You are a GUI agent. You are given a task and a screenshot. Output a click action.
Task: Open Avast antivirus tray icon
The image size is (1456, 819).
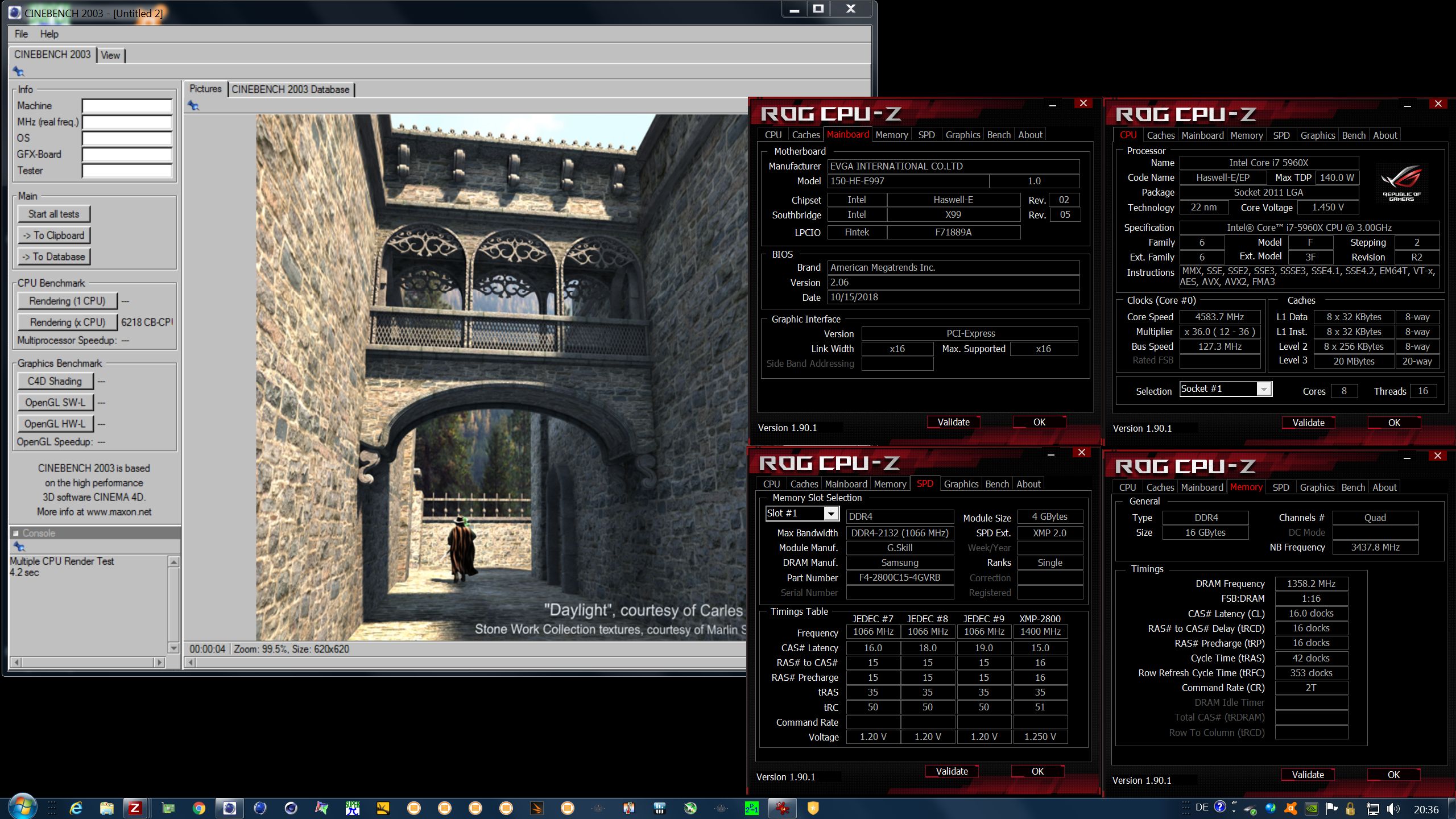tap(1291, 808)
